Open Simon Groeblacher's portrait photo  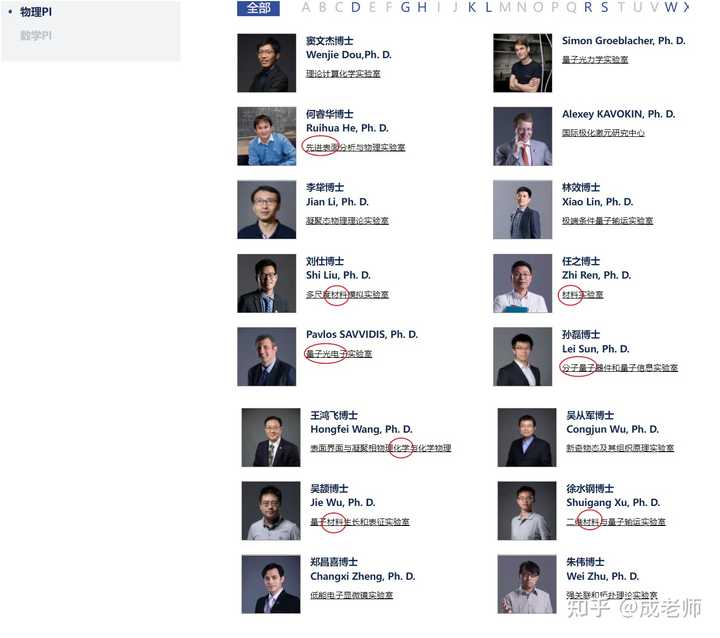point(523,63)
